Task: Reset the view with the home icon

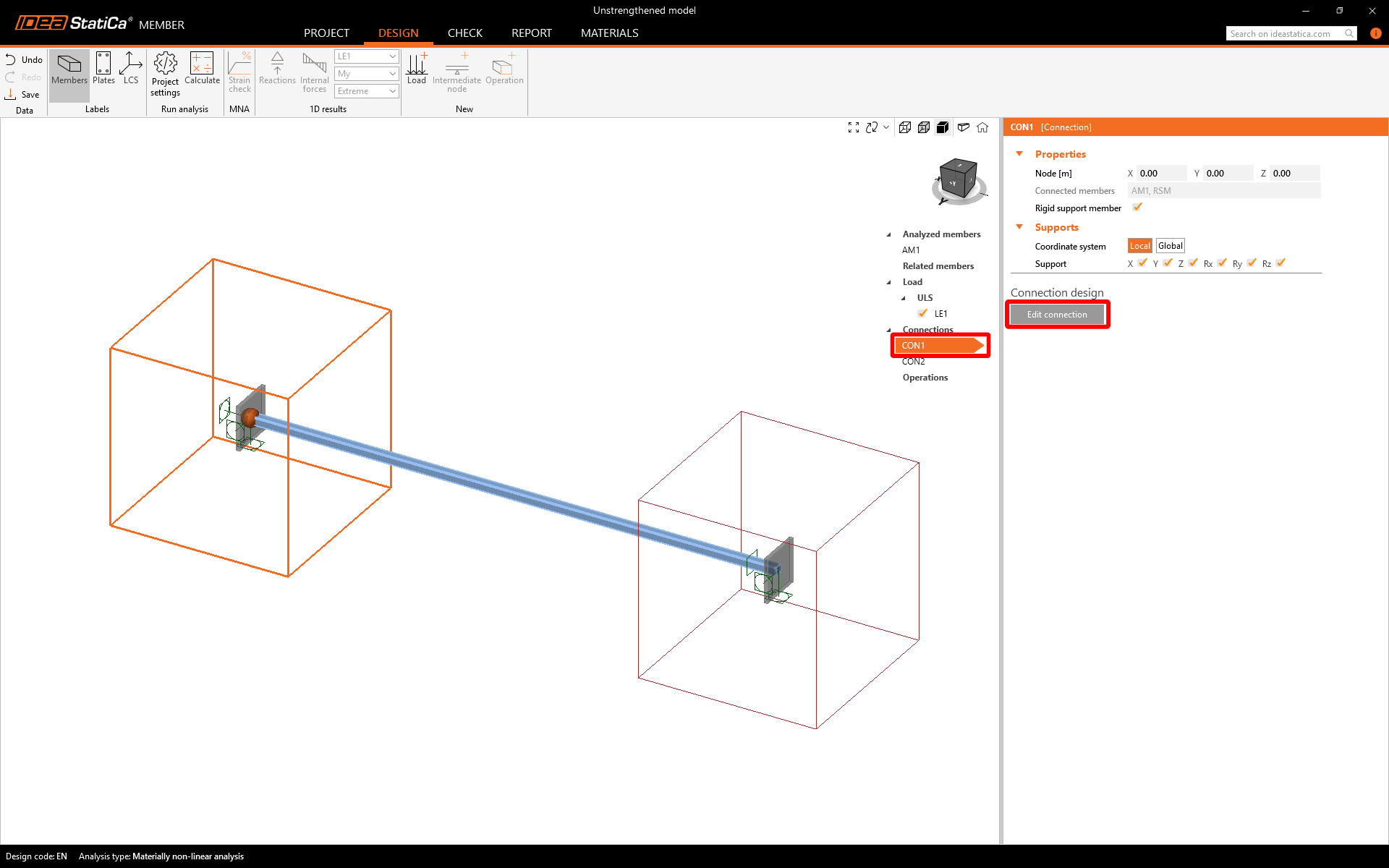Action: (x=982, y=127)
